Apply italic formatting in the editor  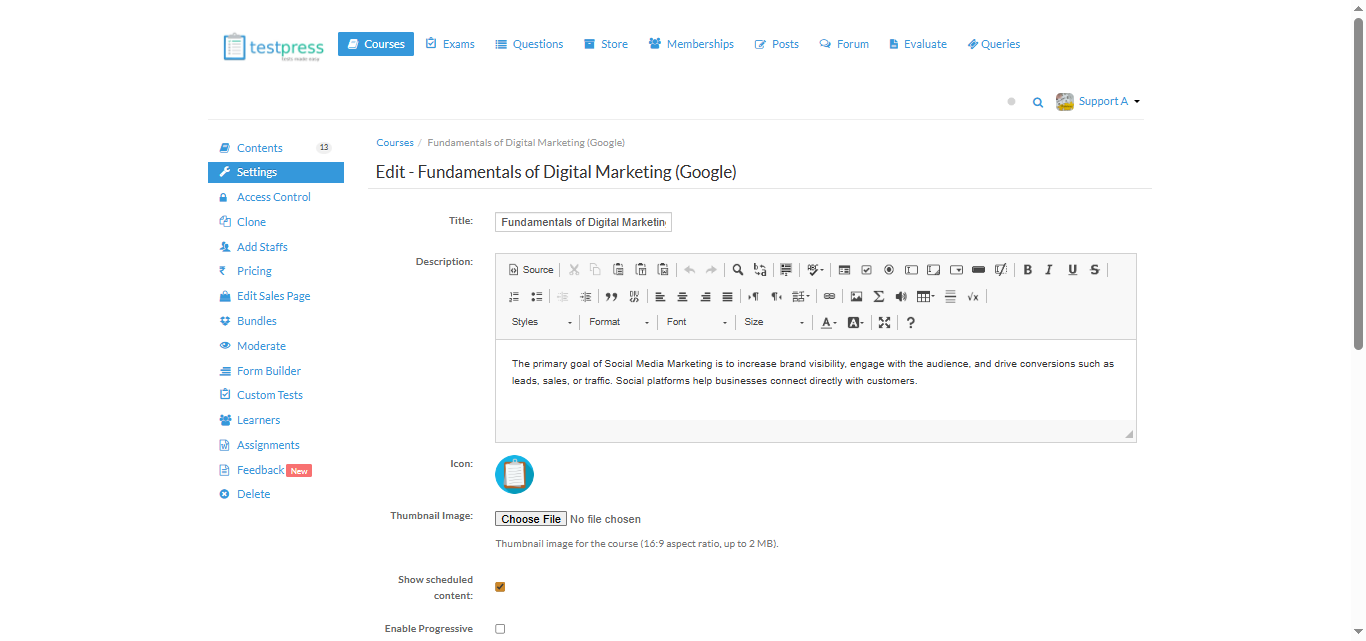(x=1049, y=270)
